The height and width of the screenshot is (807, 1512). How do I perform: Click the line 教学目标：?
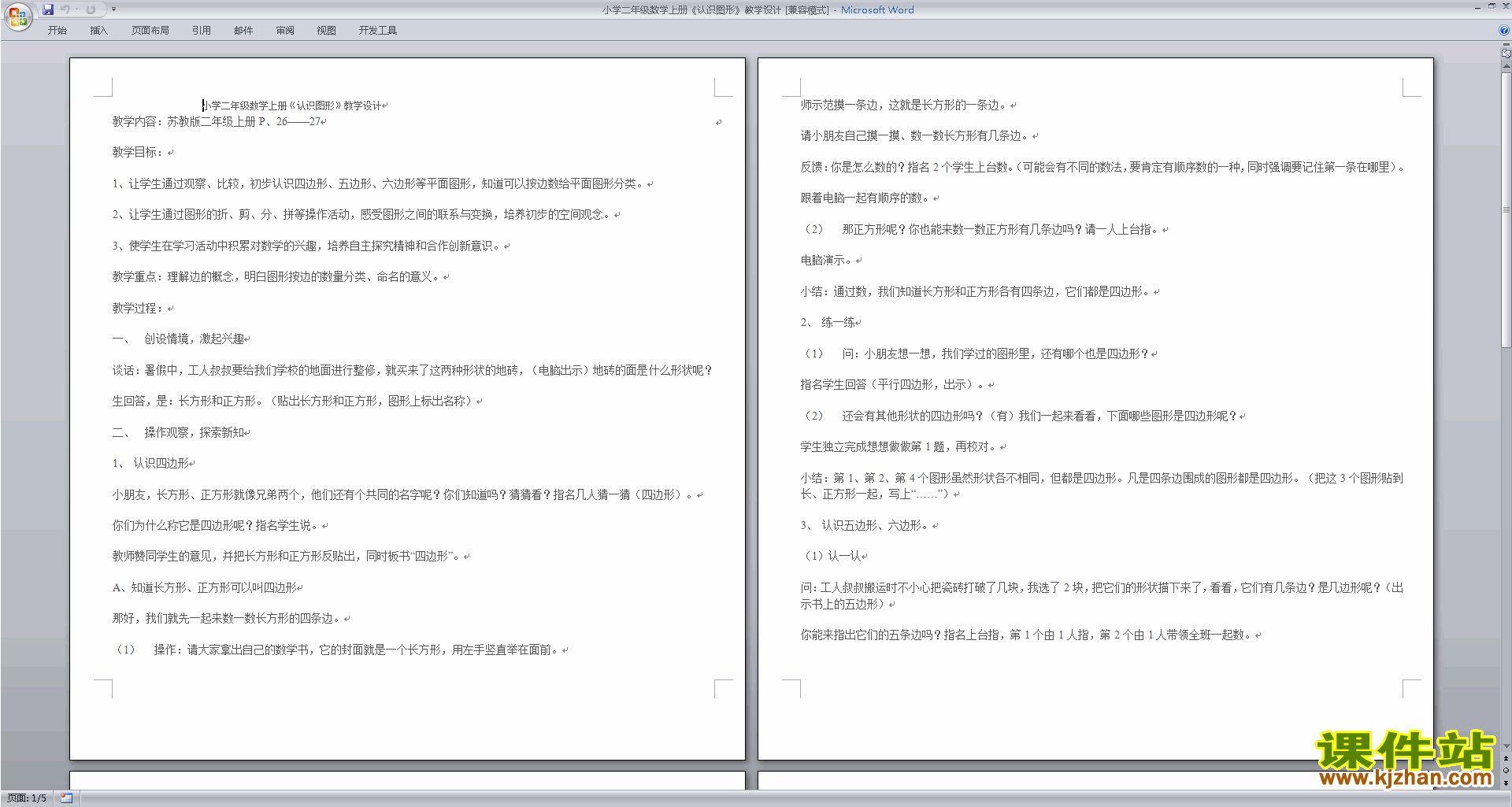click(x=139, y=152)
